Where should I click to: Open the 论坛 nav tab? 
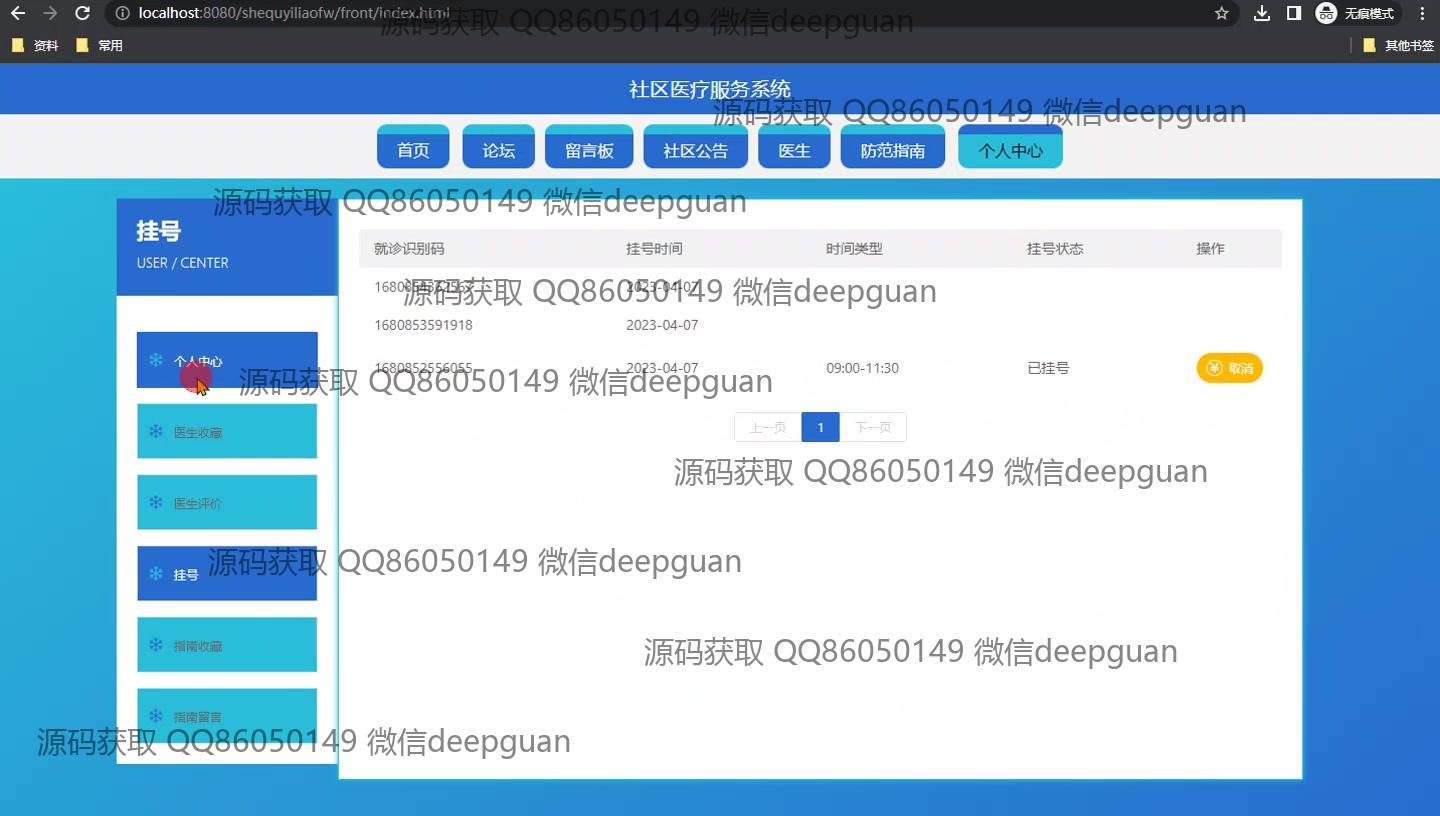pyautogui.click(x=498, y=150)
